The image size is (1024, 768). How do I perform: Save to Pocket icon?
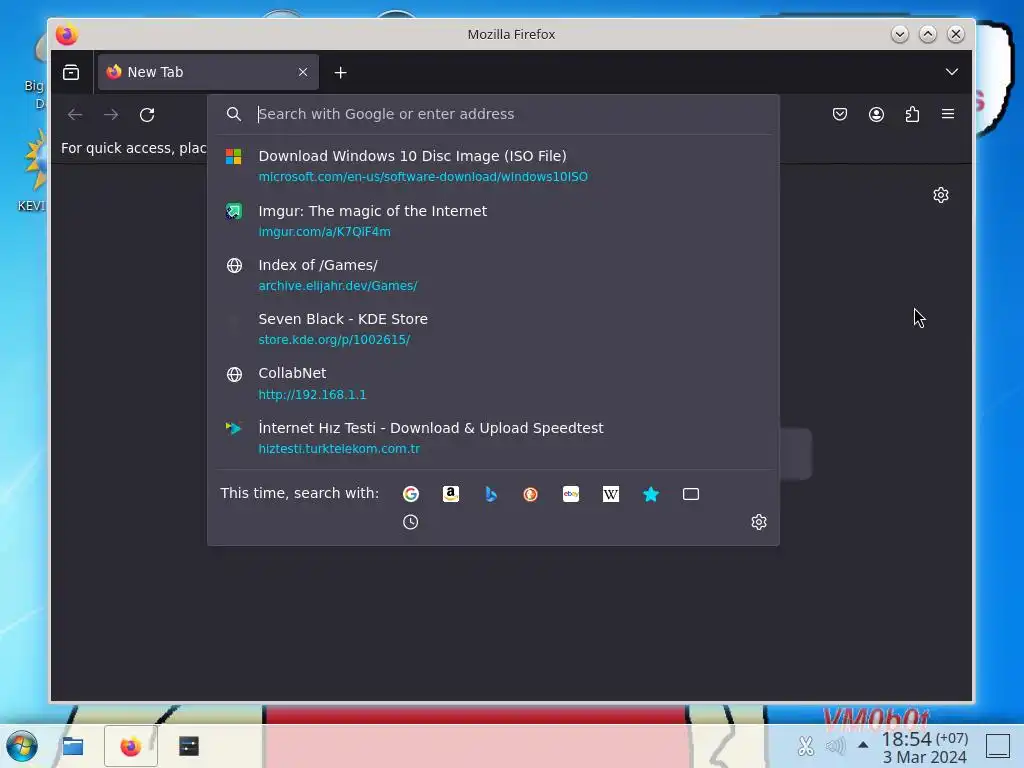pyautogui.click(x=840, y=115)
